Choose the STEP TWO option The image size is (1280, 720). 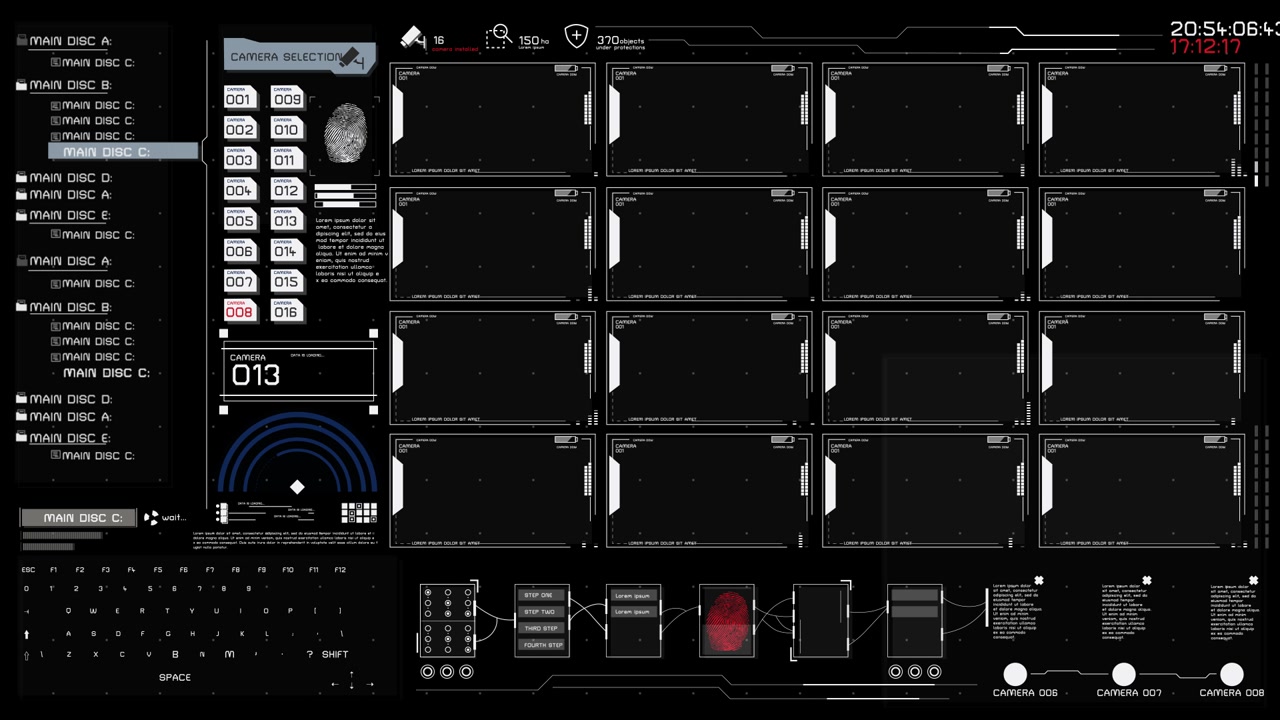[542, 612]
